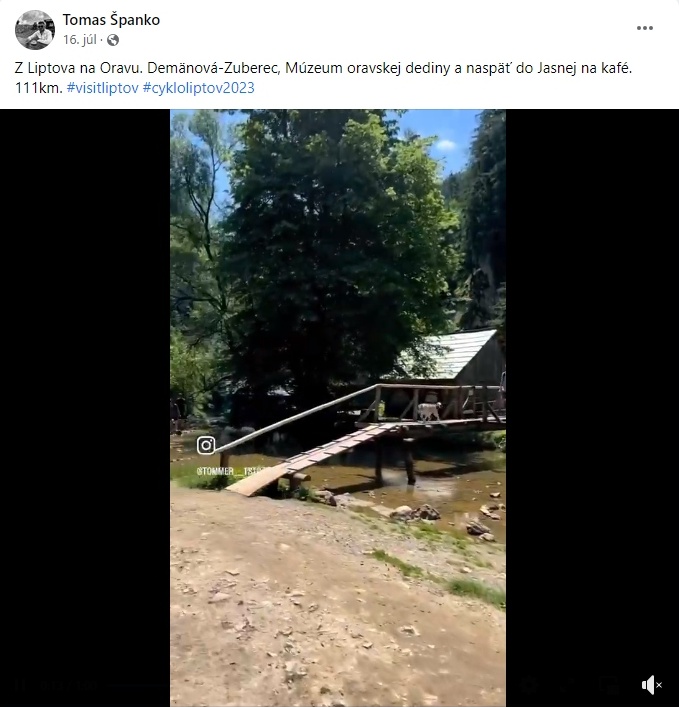This screenshot has height=707, width=679.
Task: Click the post caption about Demänová-Zuberec
Action: (323, 78)
